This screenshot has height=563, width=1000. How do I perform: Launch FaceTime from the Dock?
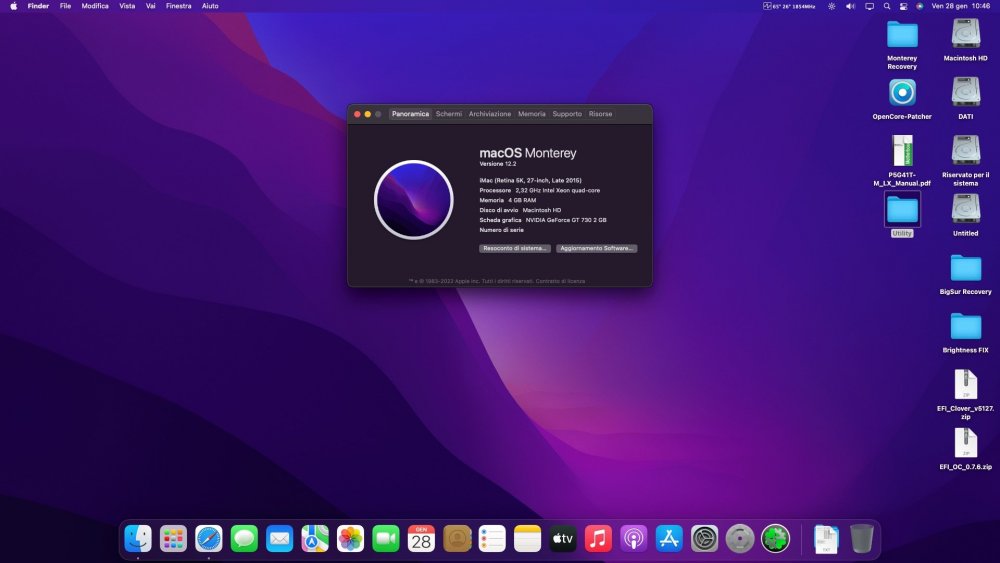pos(386,539)
